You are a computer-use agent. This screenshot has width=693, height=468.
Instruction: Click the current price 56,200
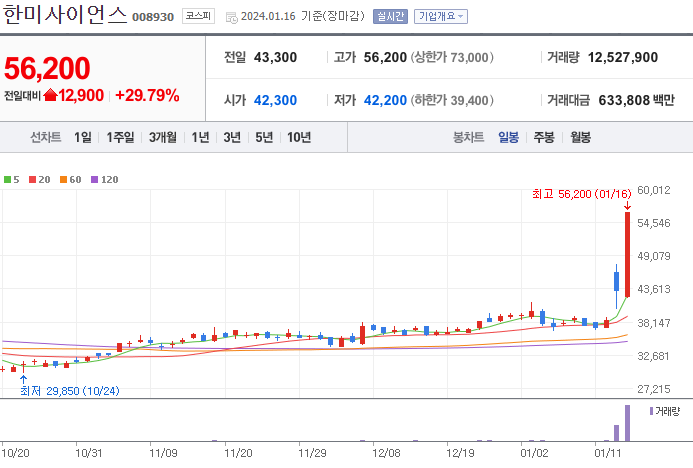[x=47, y=68]
